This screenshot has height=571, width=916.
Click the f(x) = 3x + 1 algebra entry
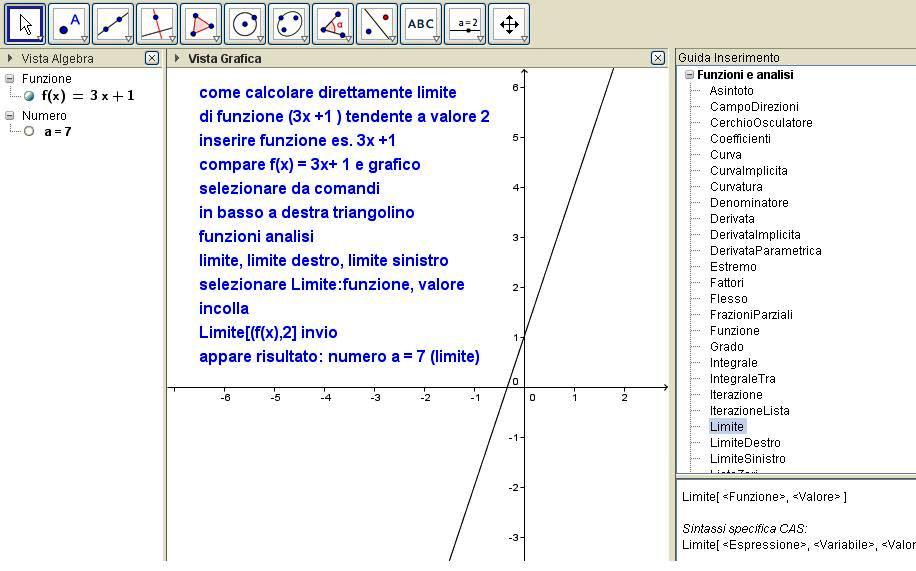88,96
